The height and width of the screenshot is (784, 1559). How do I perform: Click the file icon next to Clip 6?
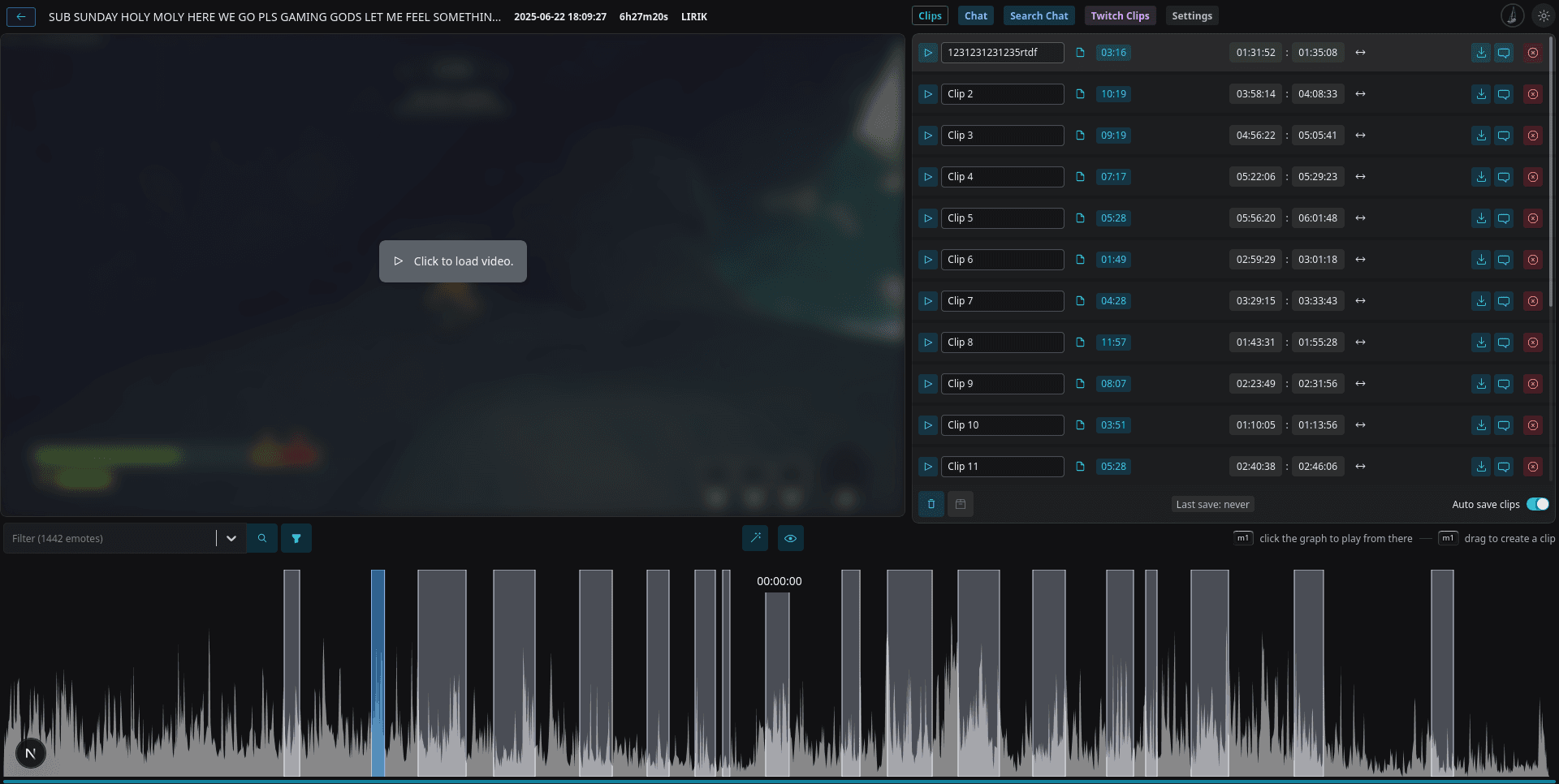(x=1080, y=260)
